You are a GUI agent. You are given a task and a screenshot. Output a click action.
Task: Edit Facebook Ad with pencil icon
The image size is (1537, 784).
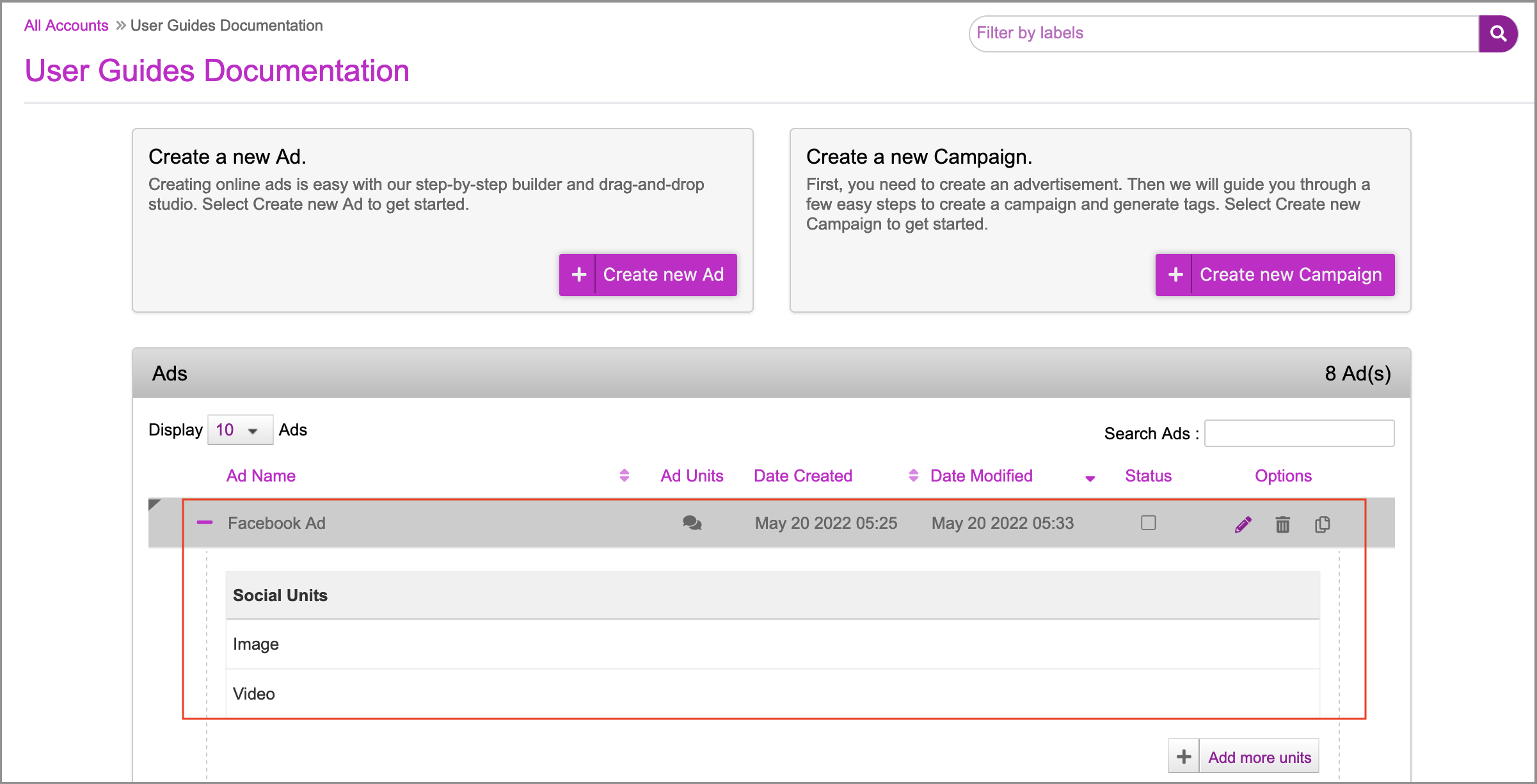pyautogui.click(x=1243, y=524)
